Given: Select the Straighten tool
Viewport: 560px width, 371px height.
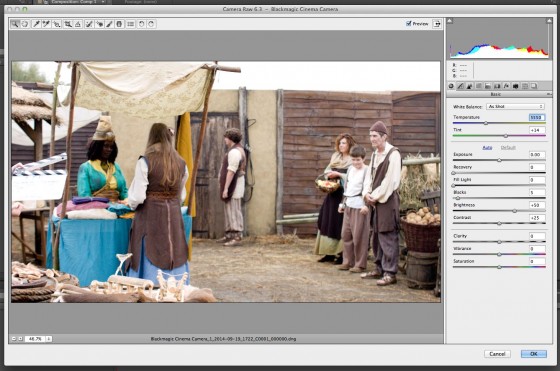Looking at the screenshot, I should coord(78,24).
